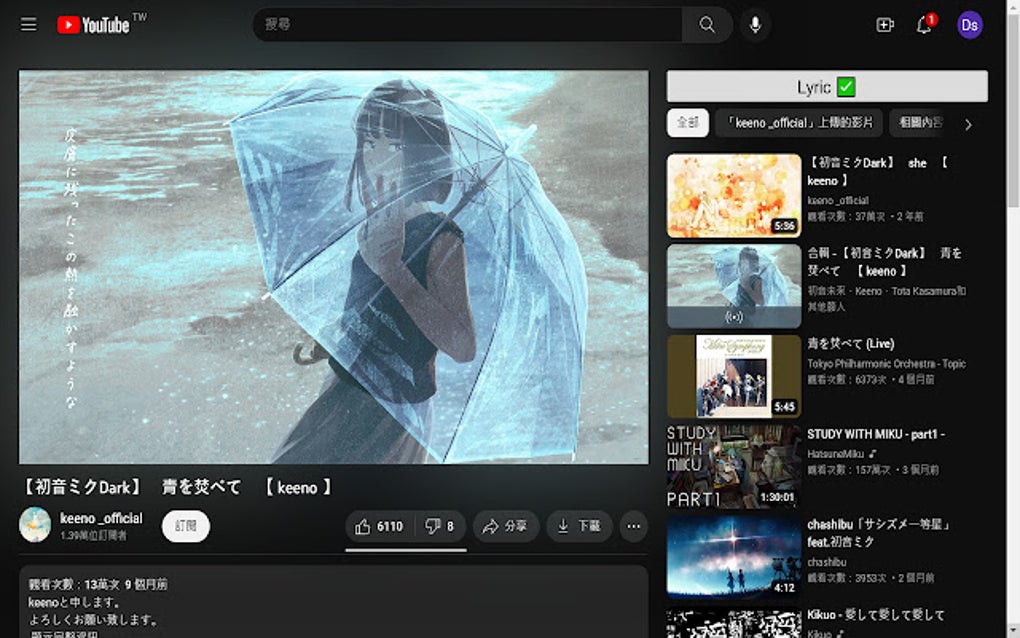
Task: Click the video description box
Action: (x=334, y=602)
